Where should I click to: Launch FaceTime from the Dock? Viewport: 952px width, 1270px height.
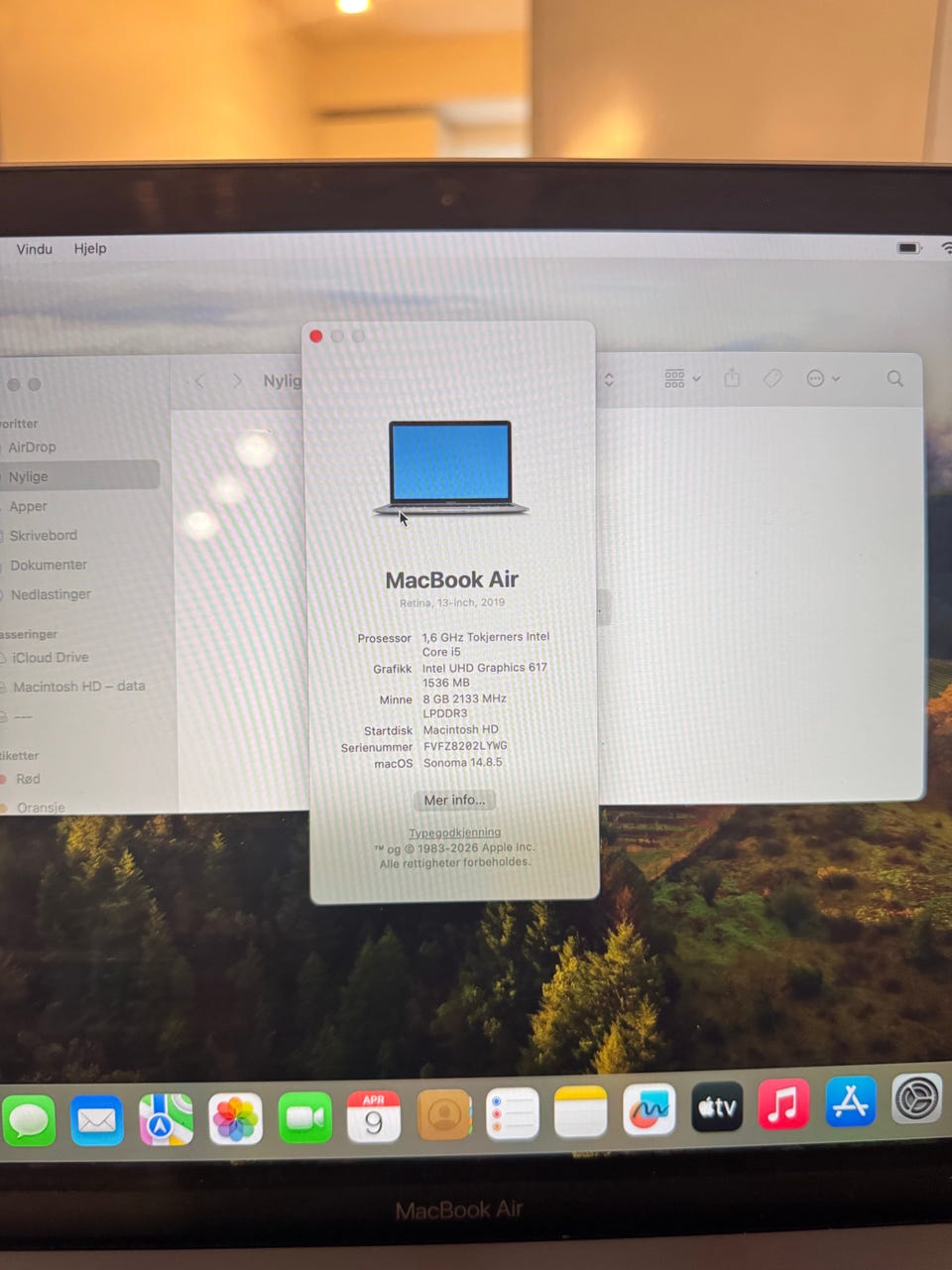(304, 1118)
